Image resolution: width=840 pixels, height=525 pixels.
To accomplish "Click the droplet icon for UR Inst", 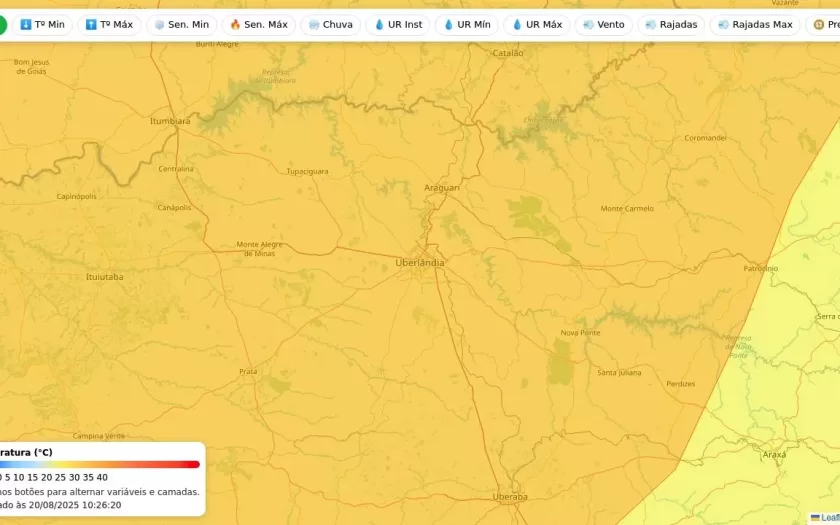I will click(x=380, y=24).
